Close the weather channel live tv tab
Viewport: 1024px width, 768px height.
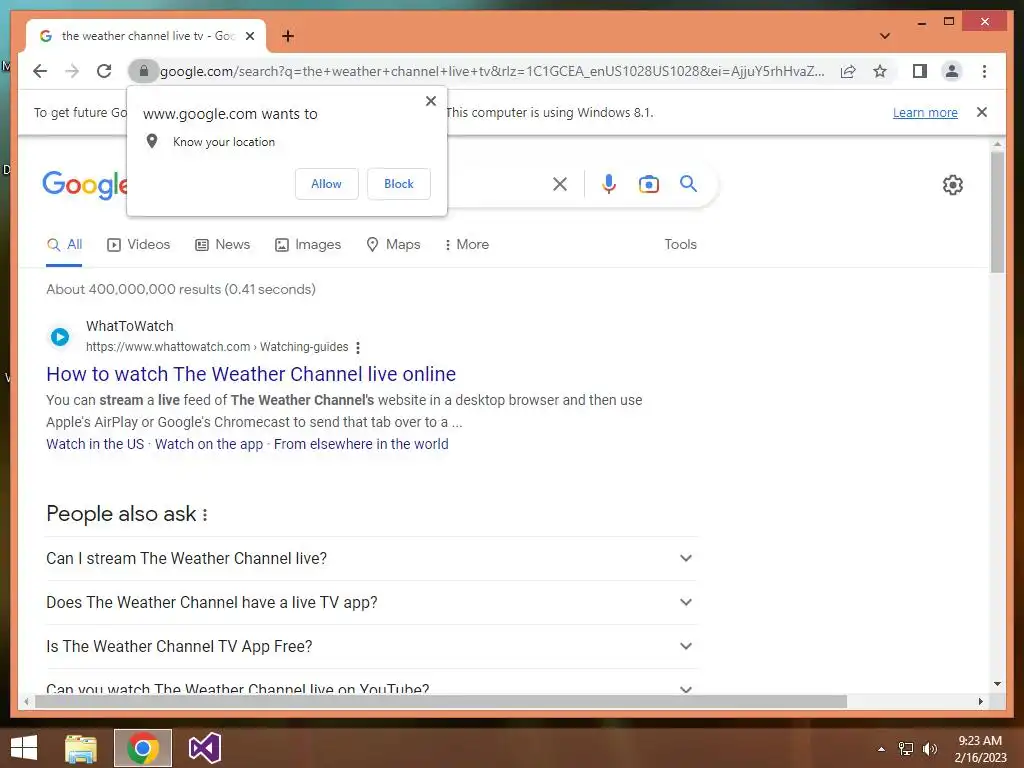pyautogui.click(x=249, y=36)
